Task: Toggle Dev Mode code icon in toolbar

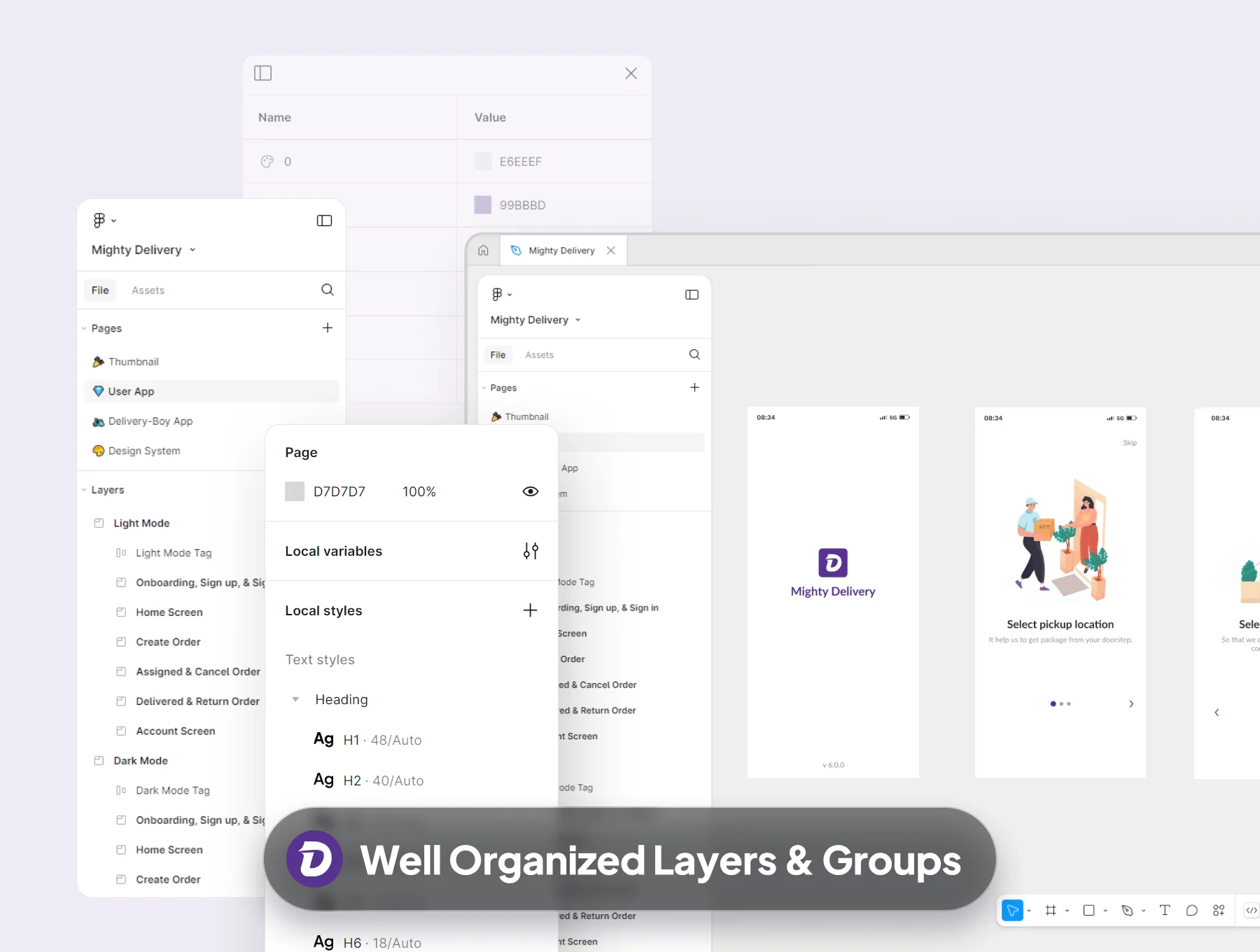Action: (1251, 910)
